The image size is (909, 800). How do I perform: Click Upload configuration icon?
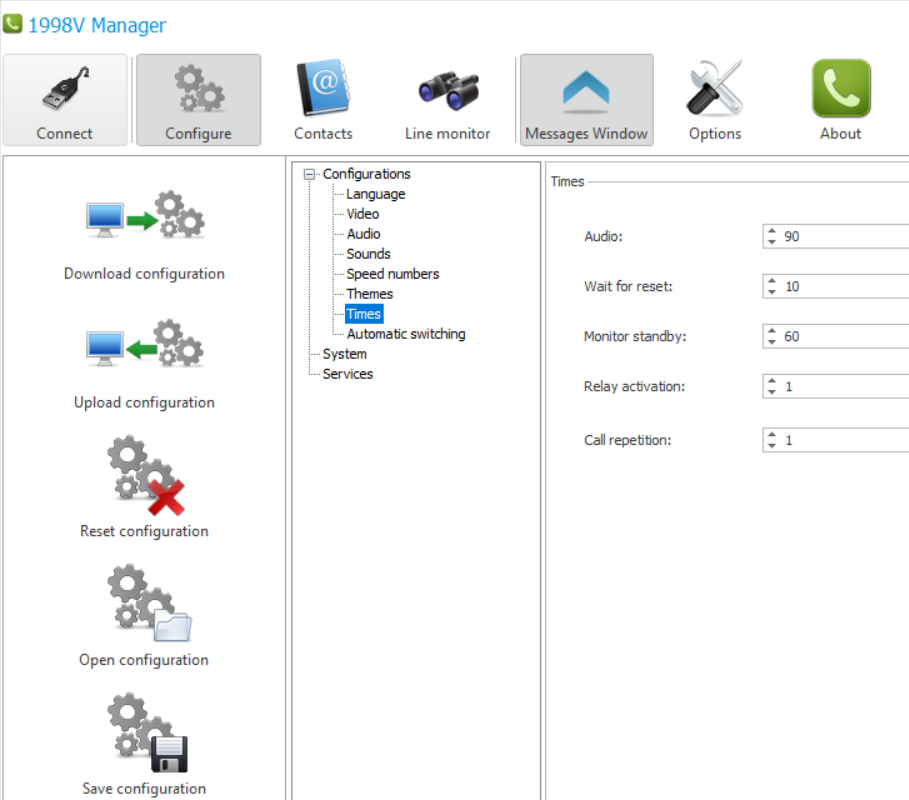point(144,346)
